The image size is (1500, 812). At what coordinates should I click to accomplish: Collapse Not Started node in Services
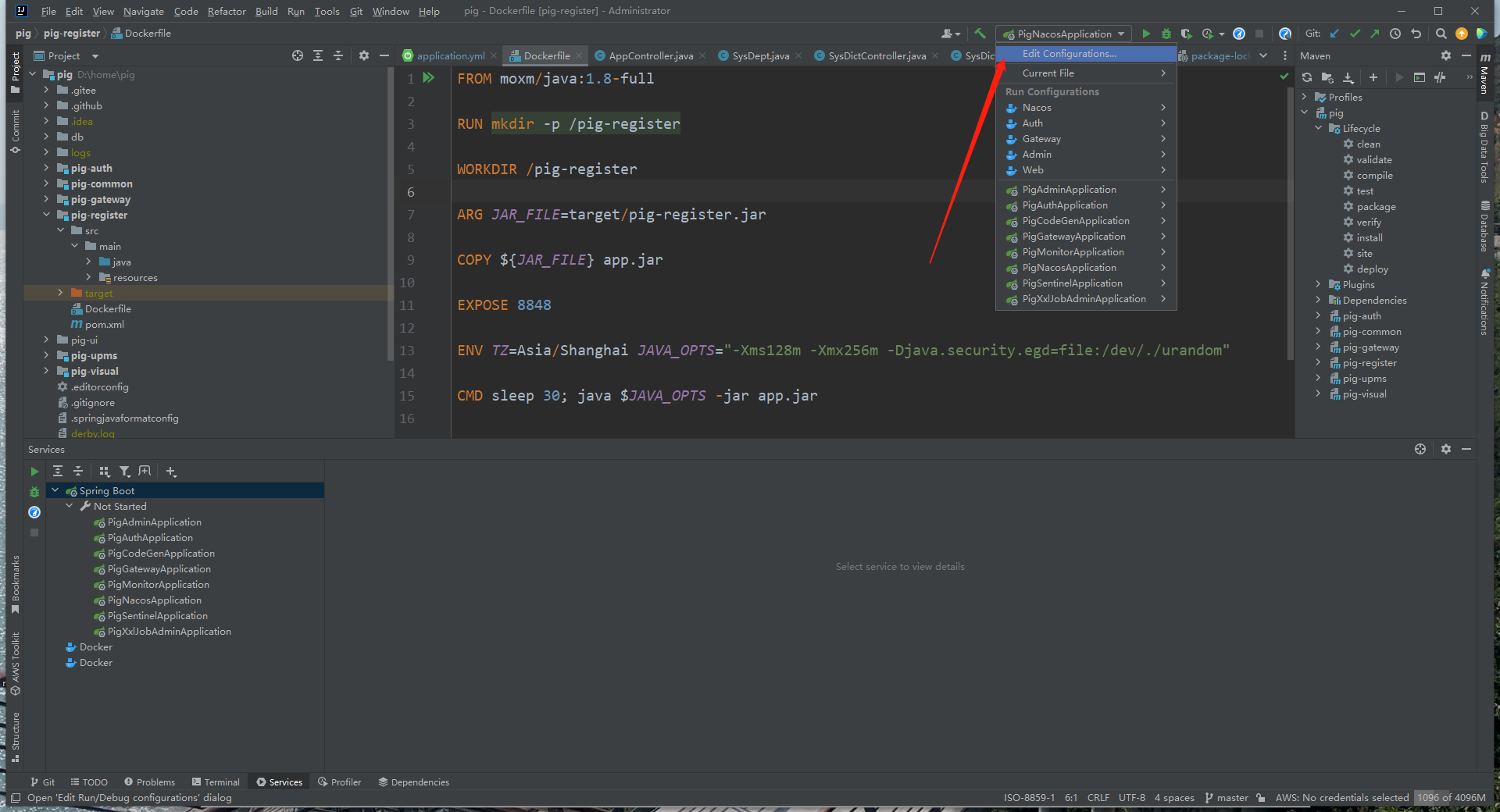(x=70, y=506)
